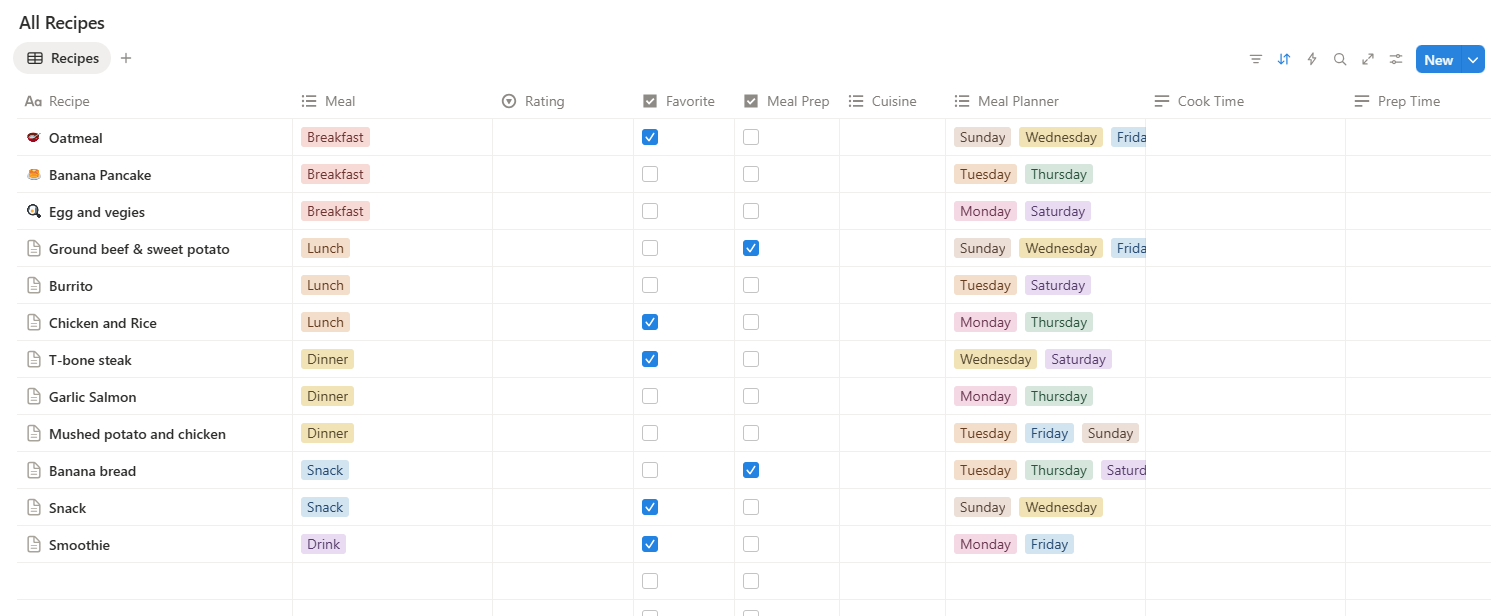Click the sort arrows icon

(1284, 60)
